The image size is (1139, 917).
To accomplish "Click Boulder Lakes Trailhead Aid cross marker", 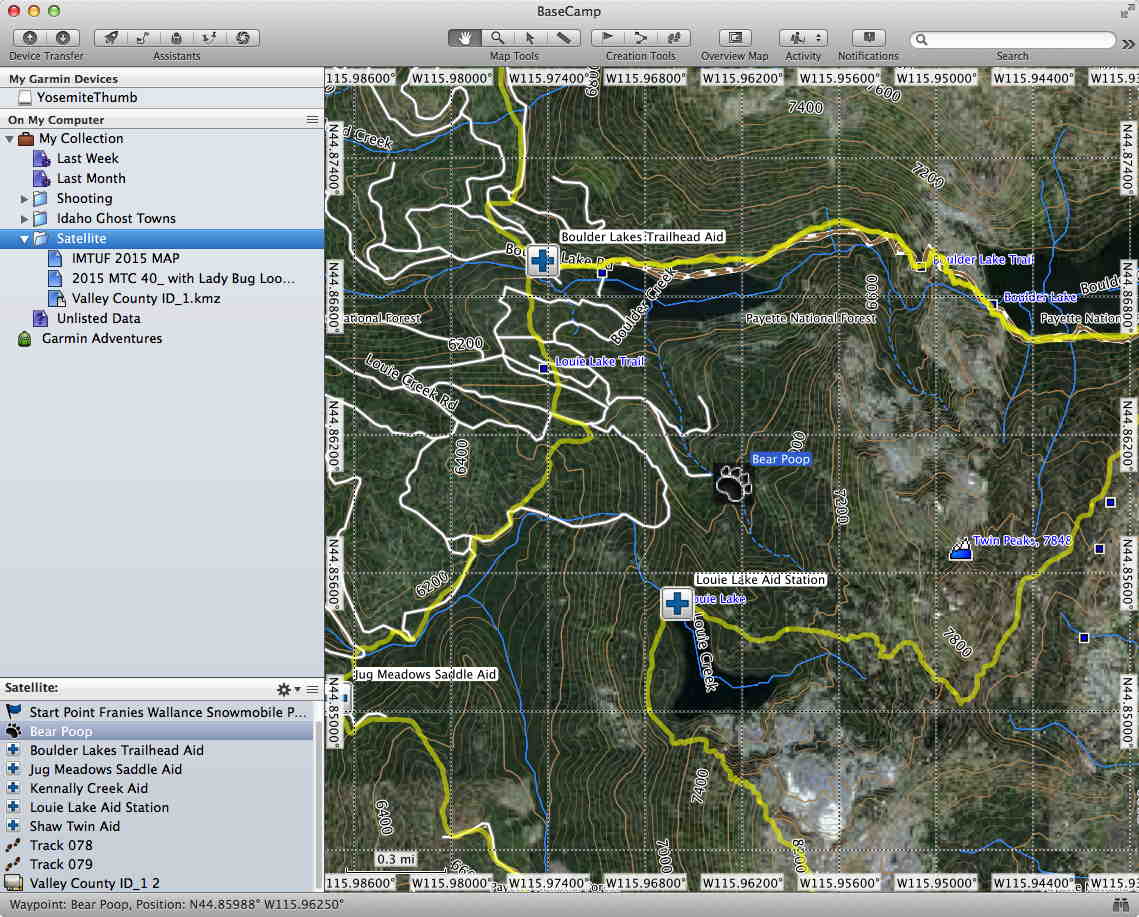I will tap(542, 260).
